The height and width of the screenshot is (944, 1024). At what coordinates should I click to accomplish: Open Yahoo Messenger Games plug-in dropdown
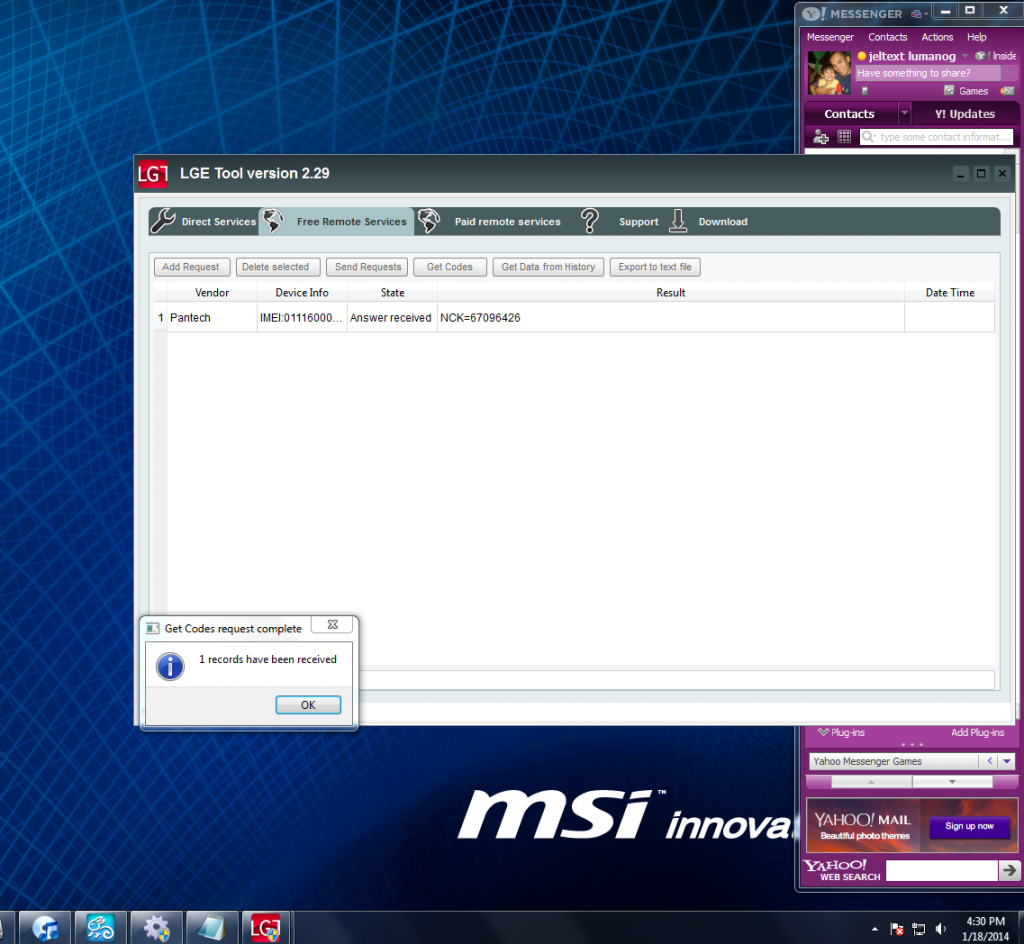point(1006,761)
